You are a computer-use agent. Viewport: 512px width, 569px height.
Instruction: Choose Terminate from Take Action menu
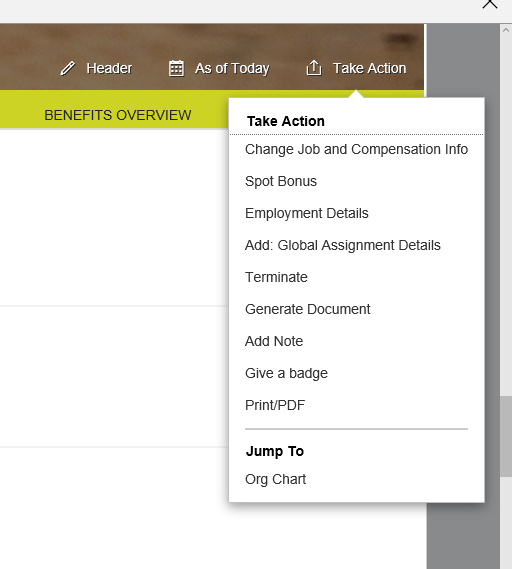coord(276,277)
